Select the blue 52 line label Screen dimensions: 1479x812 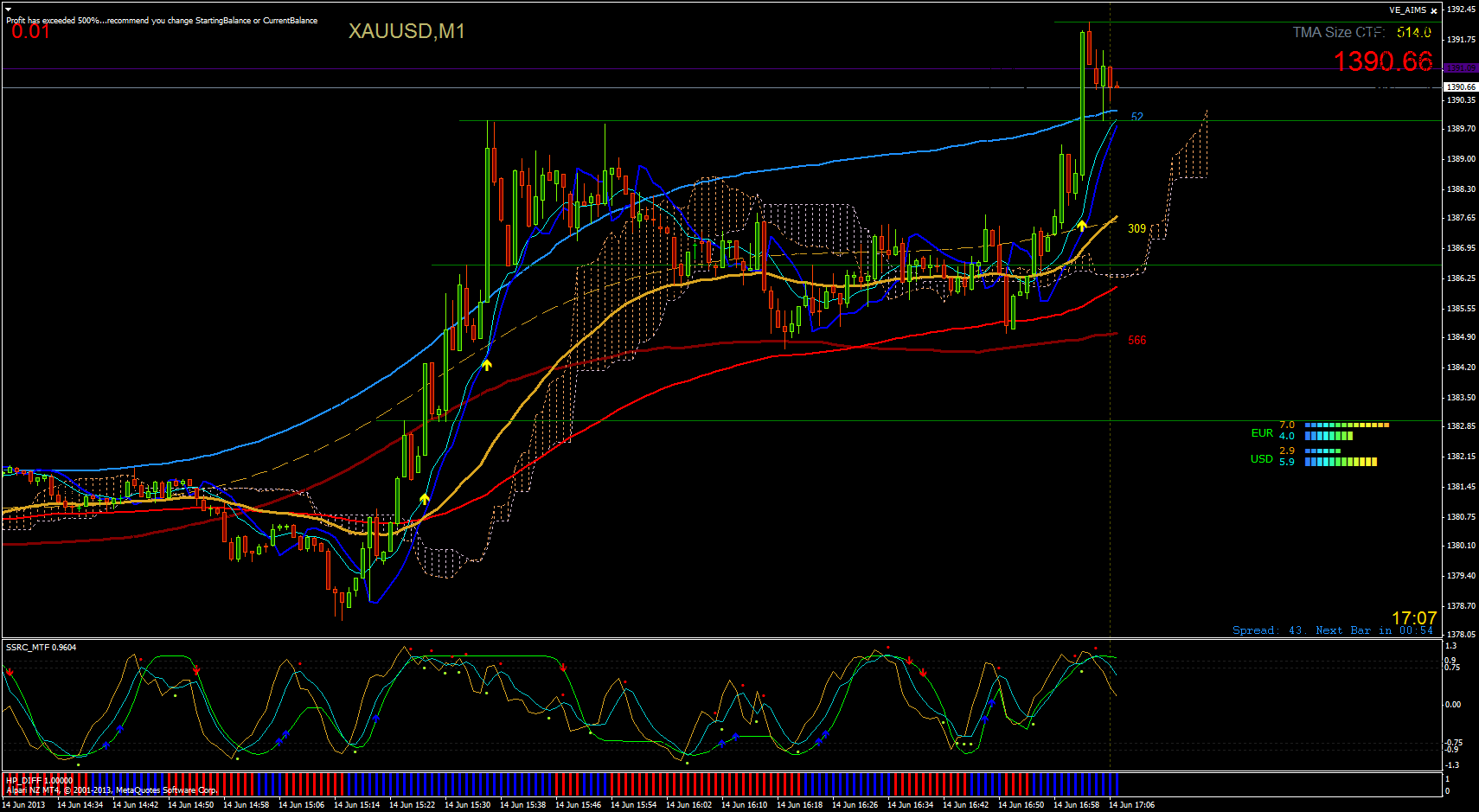pos(1137,117)
